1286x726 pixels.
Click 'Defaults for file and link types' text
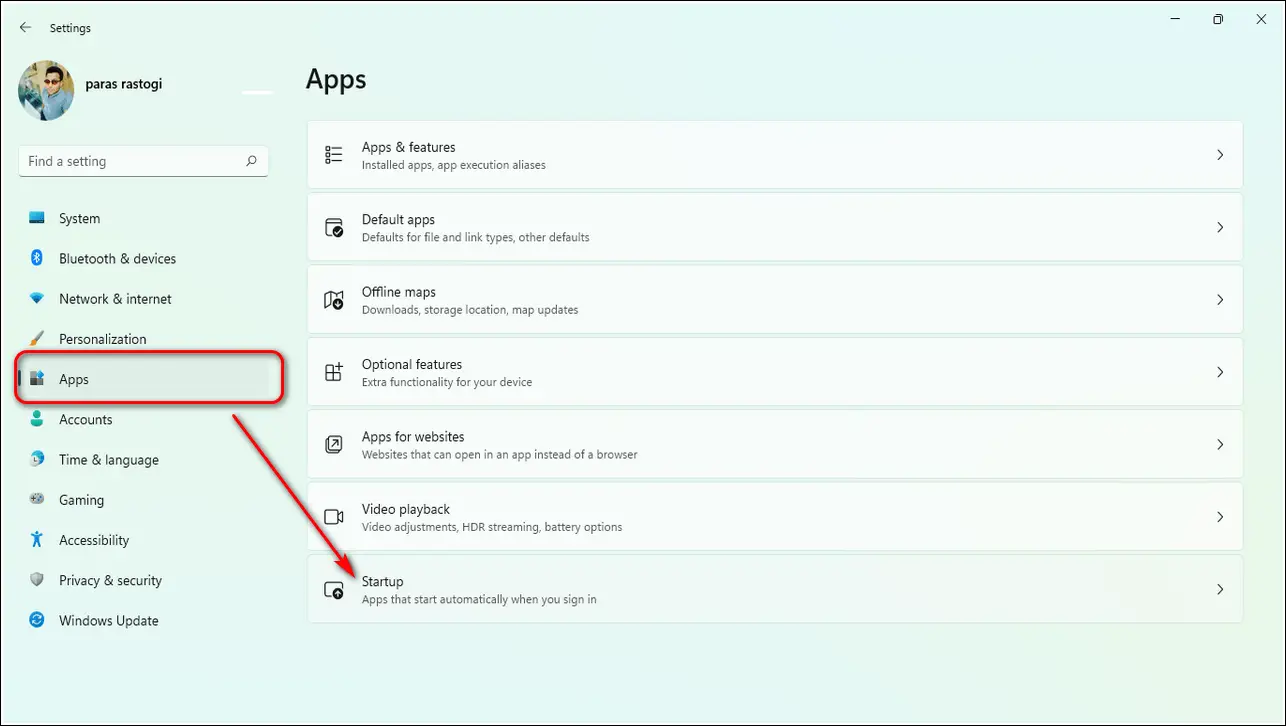pos(476,238)
